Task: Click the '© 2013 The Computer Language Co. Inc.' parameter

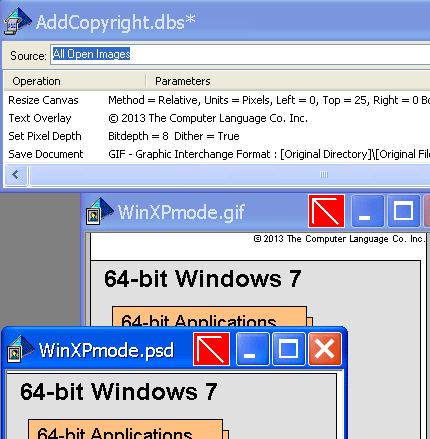Action: [208, 118]
